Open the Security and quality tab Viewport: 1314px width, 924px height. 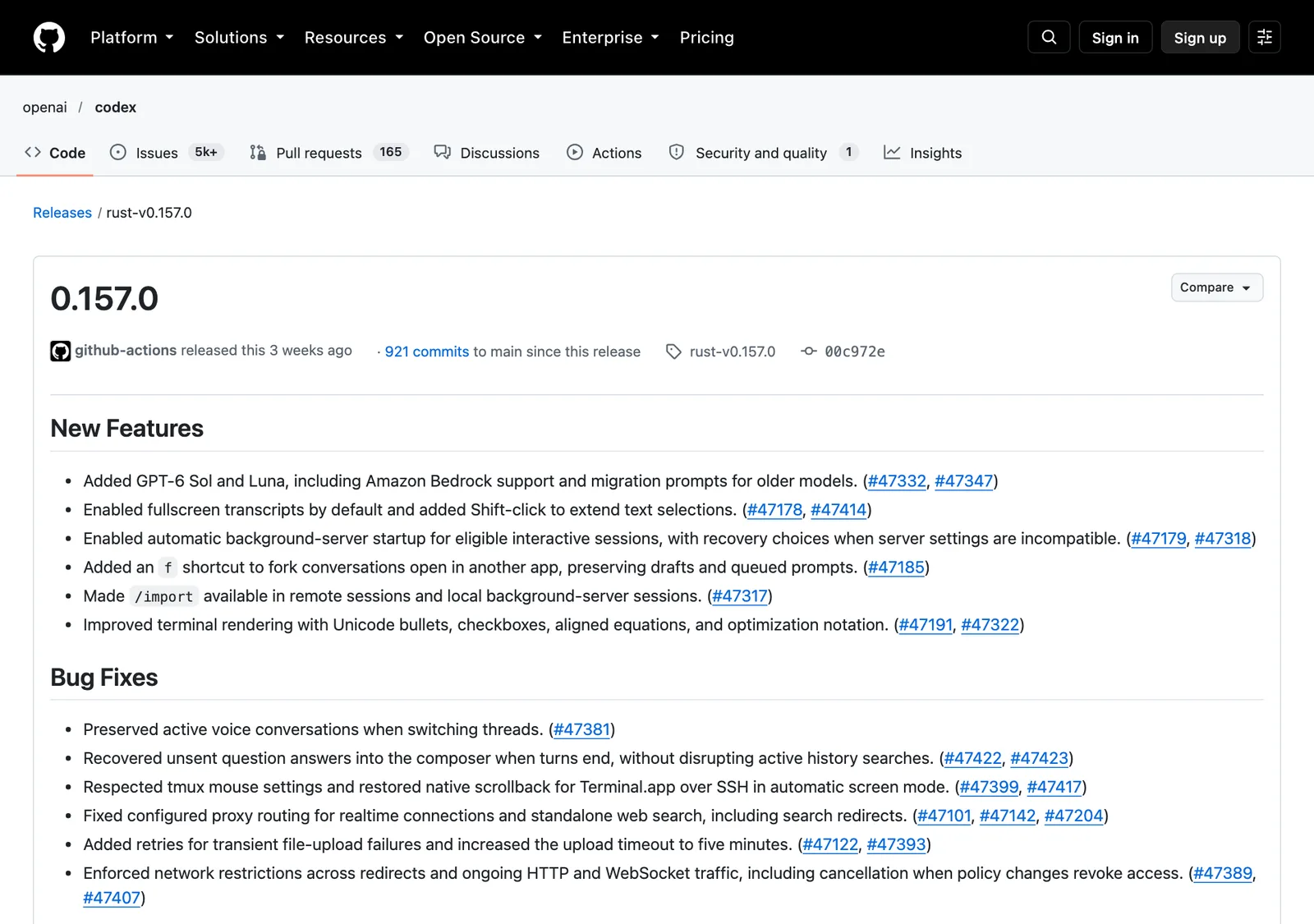(764, 153)
